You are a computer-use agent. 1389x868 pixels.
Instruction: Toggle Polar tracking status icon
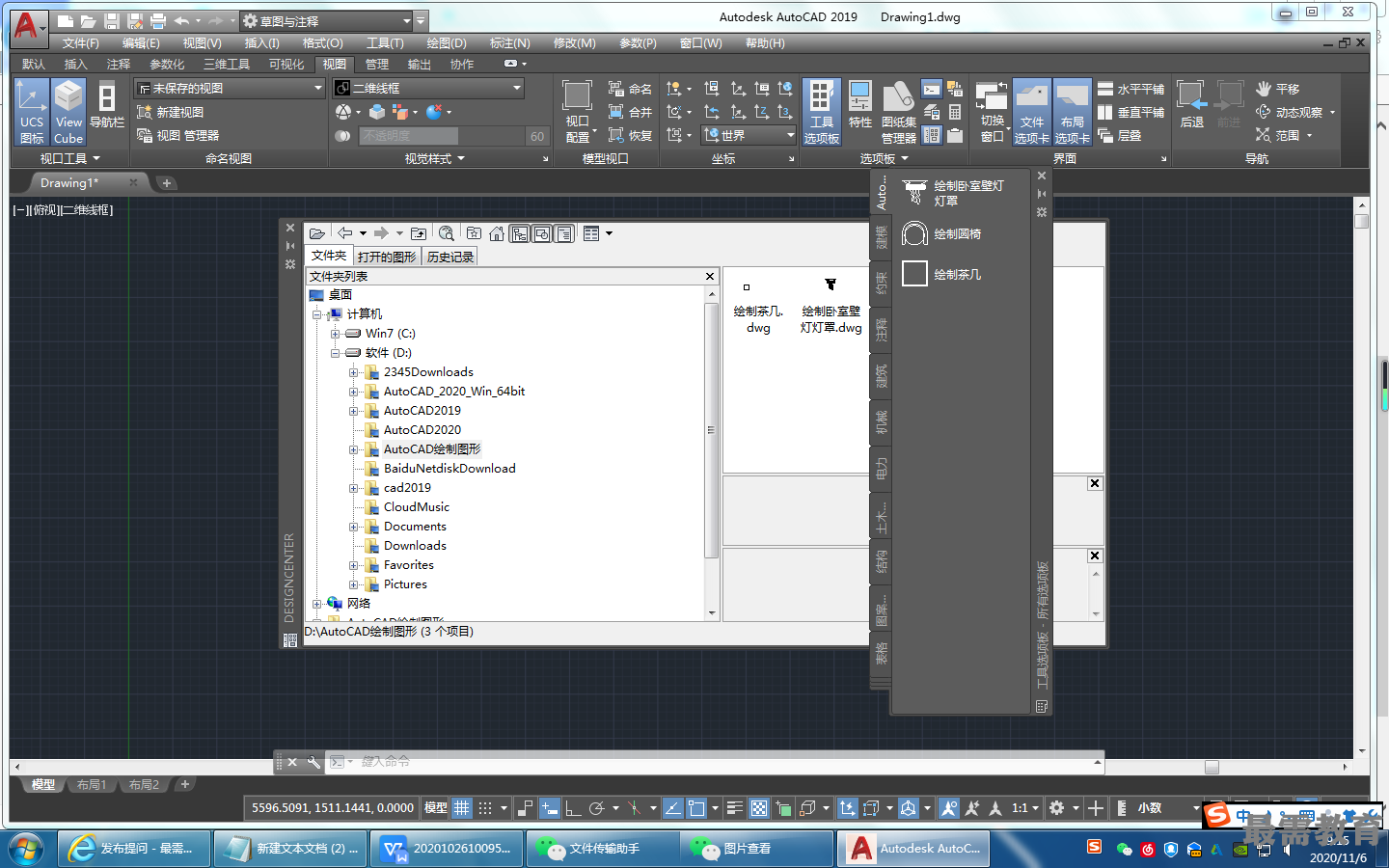pyautogui.click(x=596, y=808)
